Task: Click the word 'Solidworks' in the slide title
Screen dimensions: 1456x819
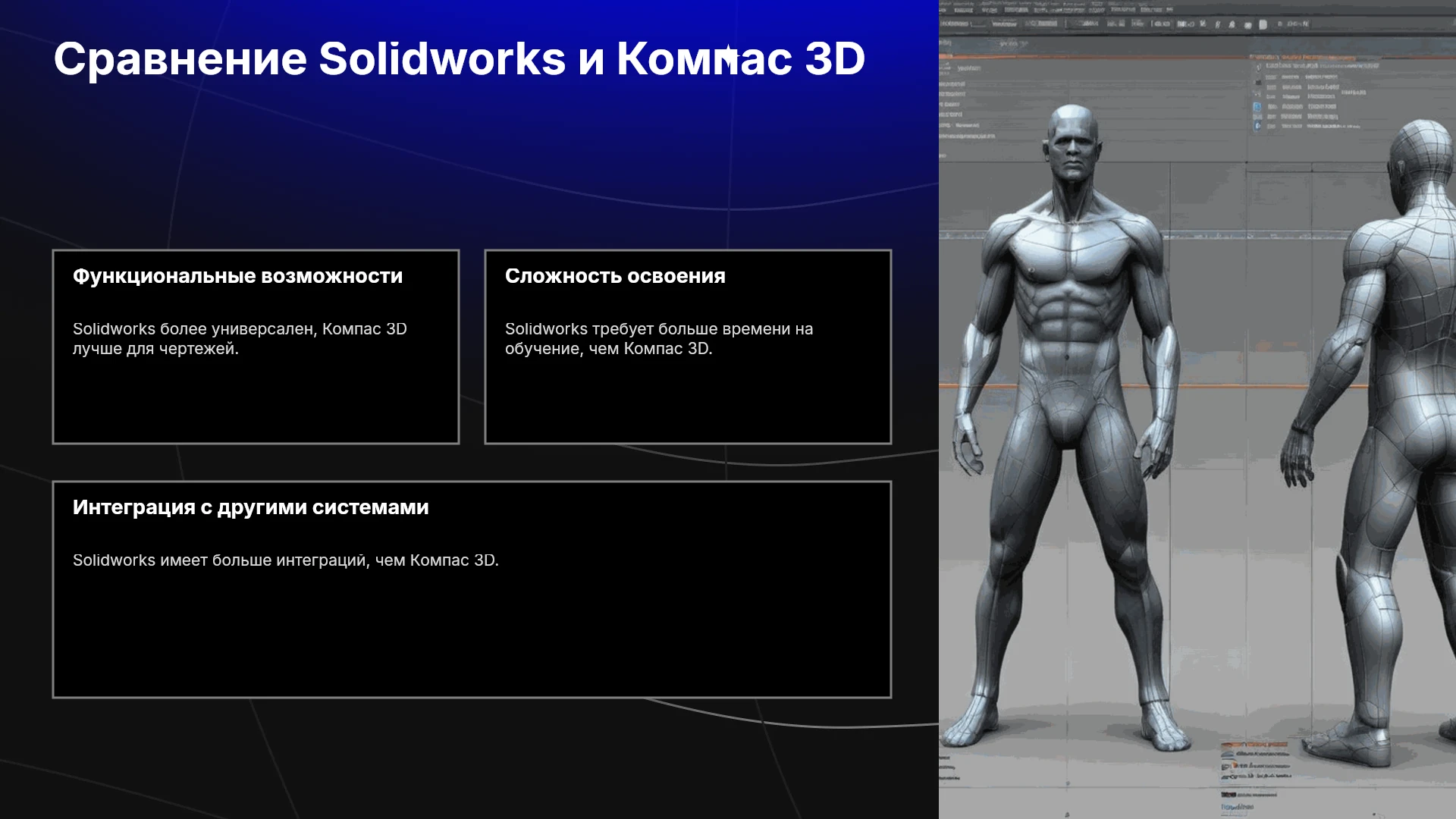Action: coord(442,58)
